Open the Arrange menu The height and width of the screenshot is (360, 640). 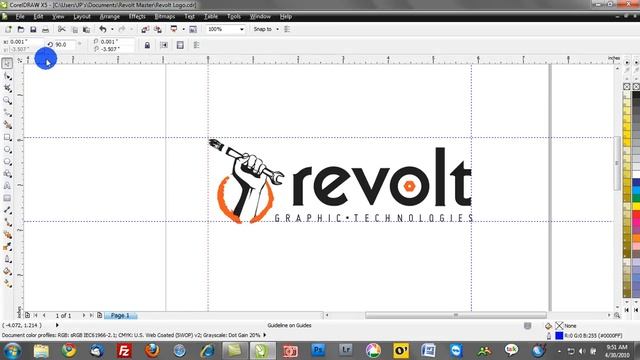(110, 17)
